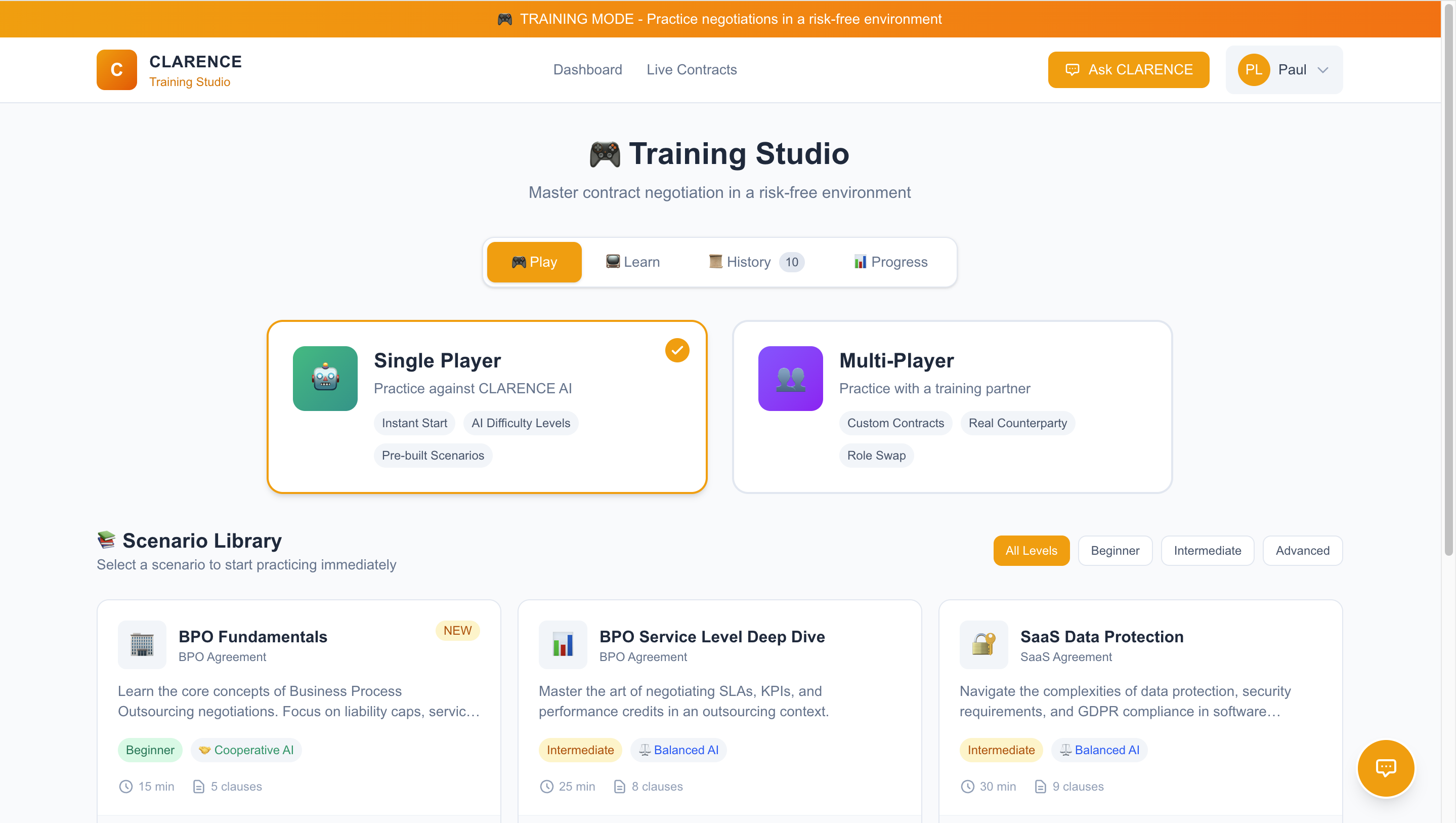Expand the Paul account dropdown chevron
Viewport: 1456px width, 823px height.
coord(1322,70)
